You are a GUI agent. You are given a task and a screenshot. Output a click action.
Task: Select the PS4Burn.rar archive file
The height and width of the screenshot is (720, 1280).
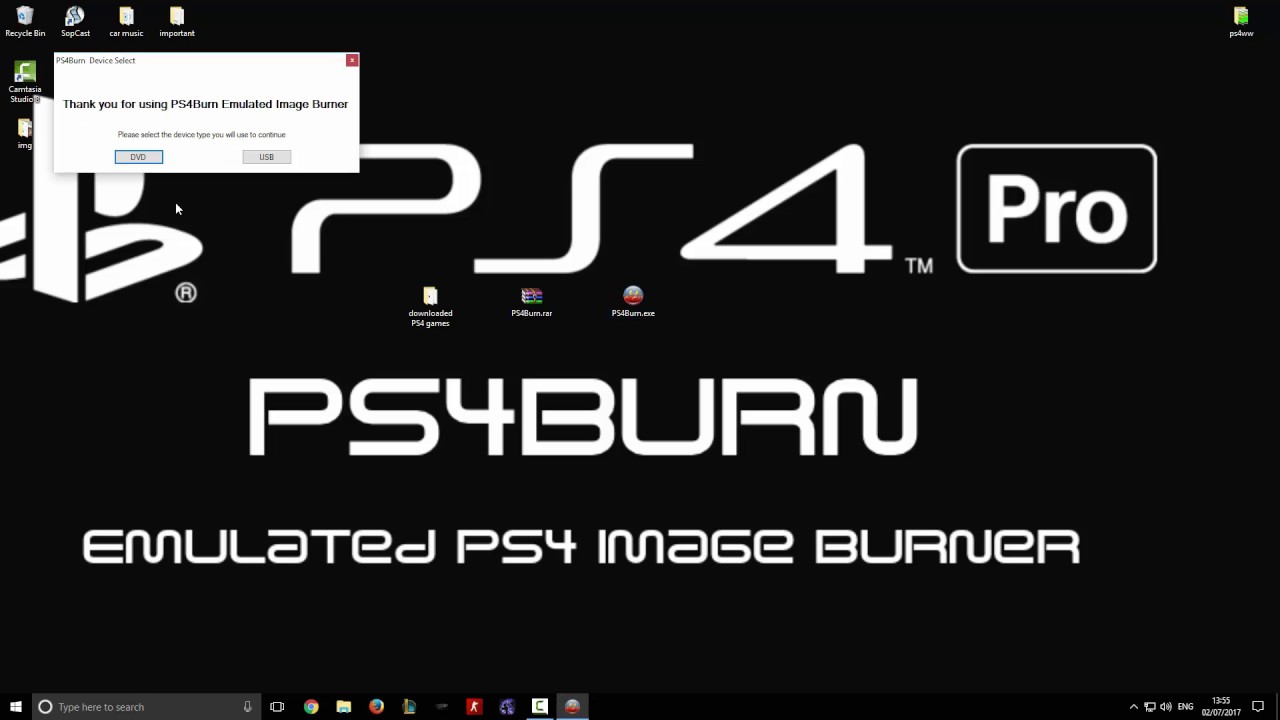[532, 302]
